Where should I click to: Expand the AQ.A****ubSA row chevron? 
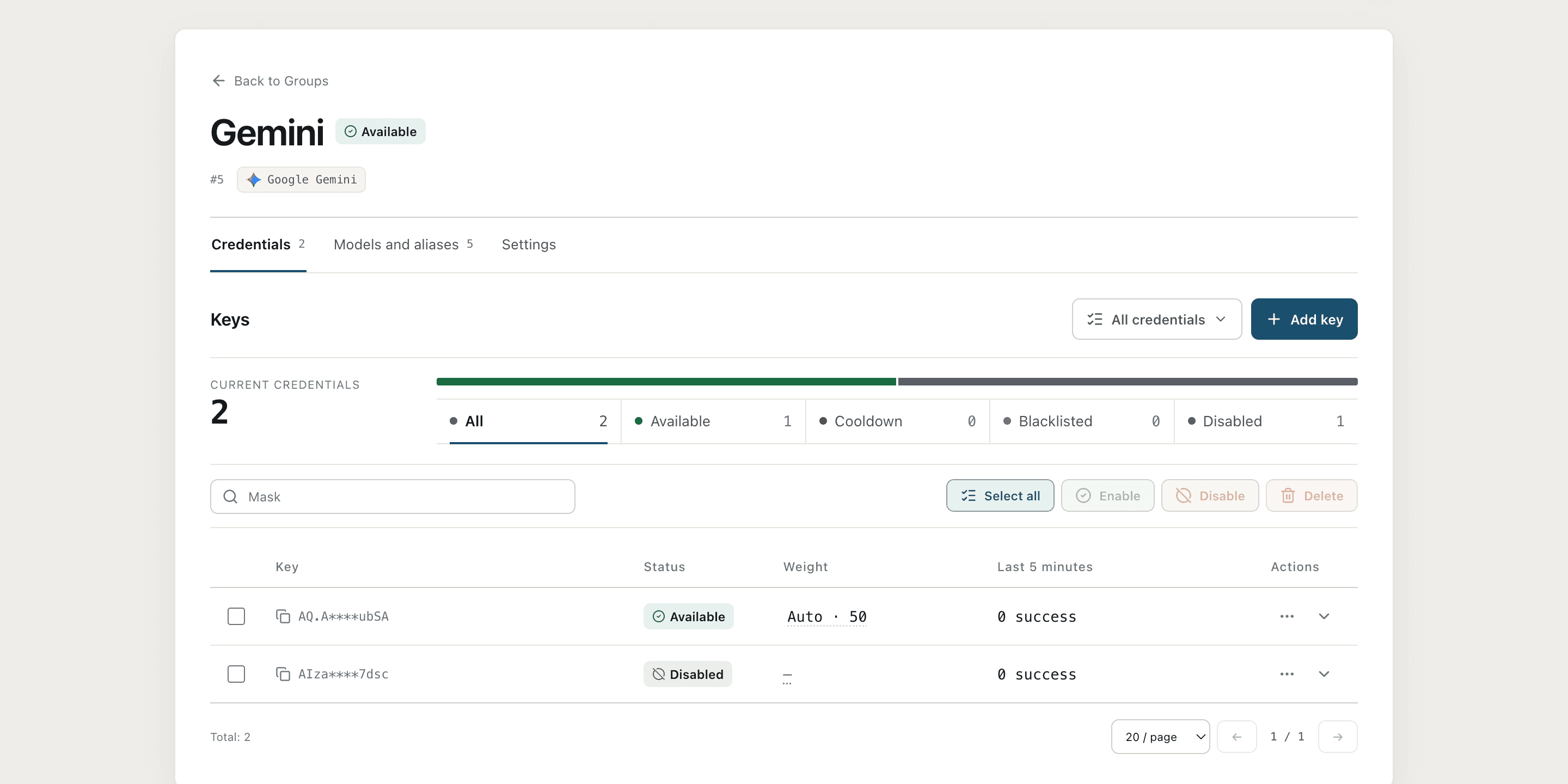coord(1324,616)
